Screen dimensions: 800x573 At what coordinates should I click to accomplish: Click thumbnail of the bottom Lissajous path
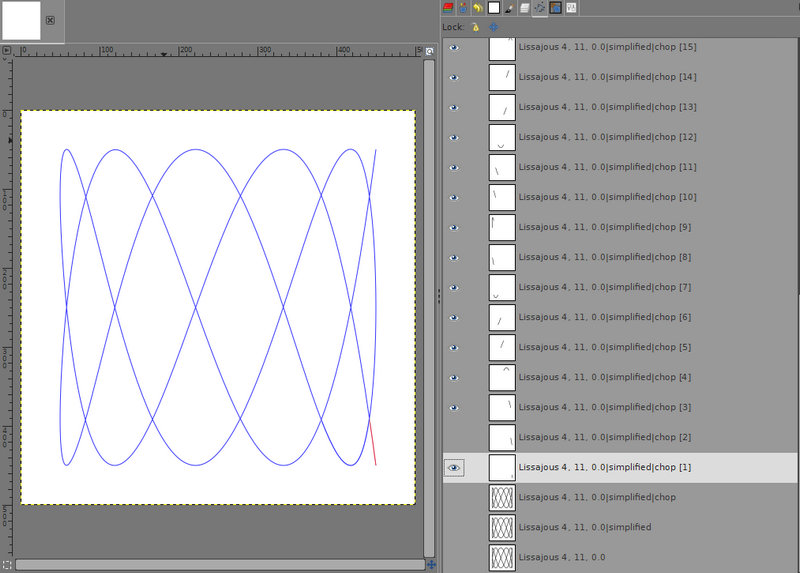pos(501,557)
